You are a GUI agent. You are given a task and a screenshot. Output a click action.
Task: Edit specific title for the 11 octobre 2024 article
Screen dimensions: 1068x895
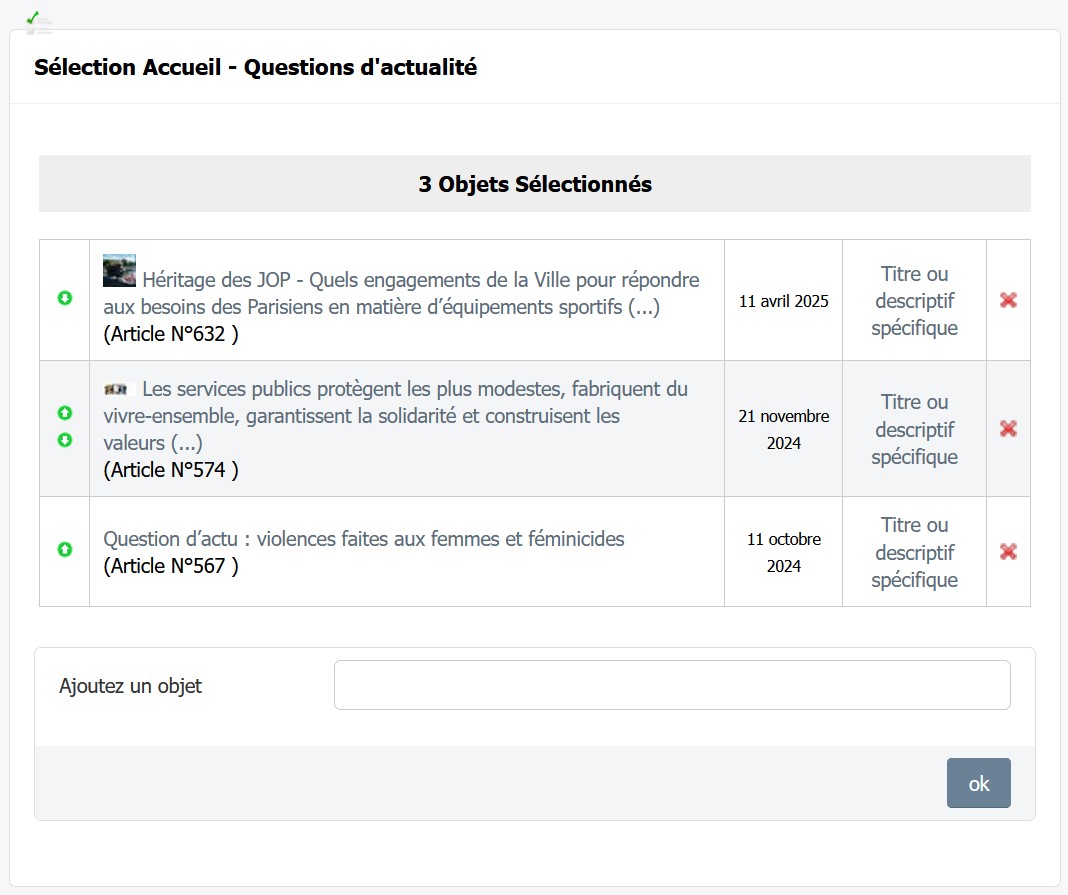click(914, 552)
